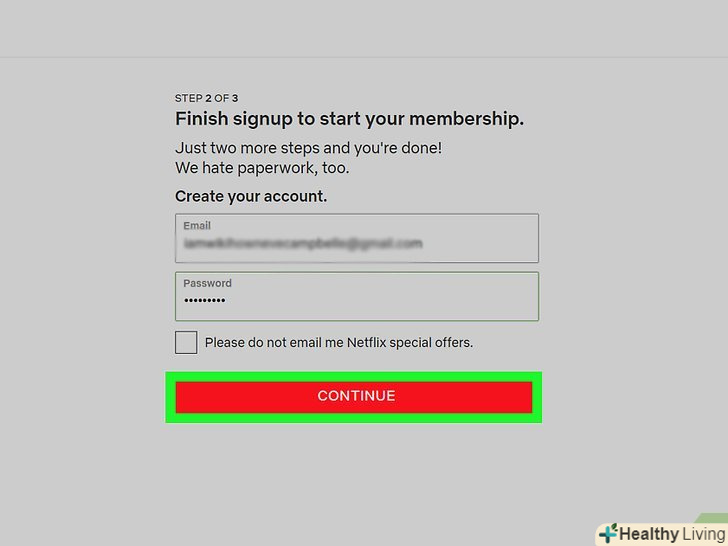
Task: Click the red CONTINUE button
Action: 354,397
